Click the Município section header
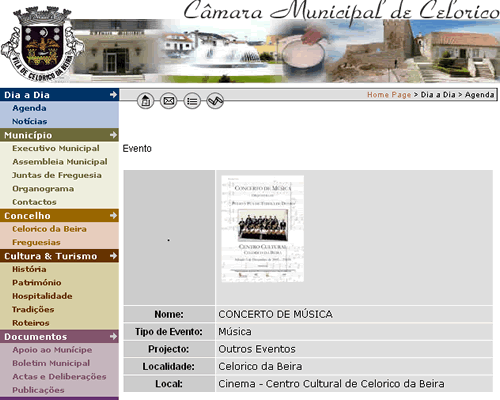The height and width of the screenshot is (400, 500). 59,135
